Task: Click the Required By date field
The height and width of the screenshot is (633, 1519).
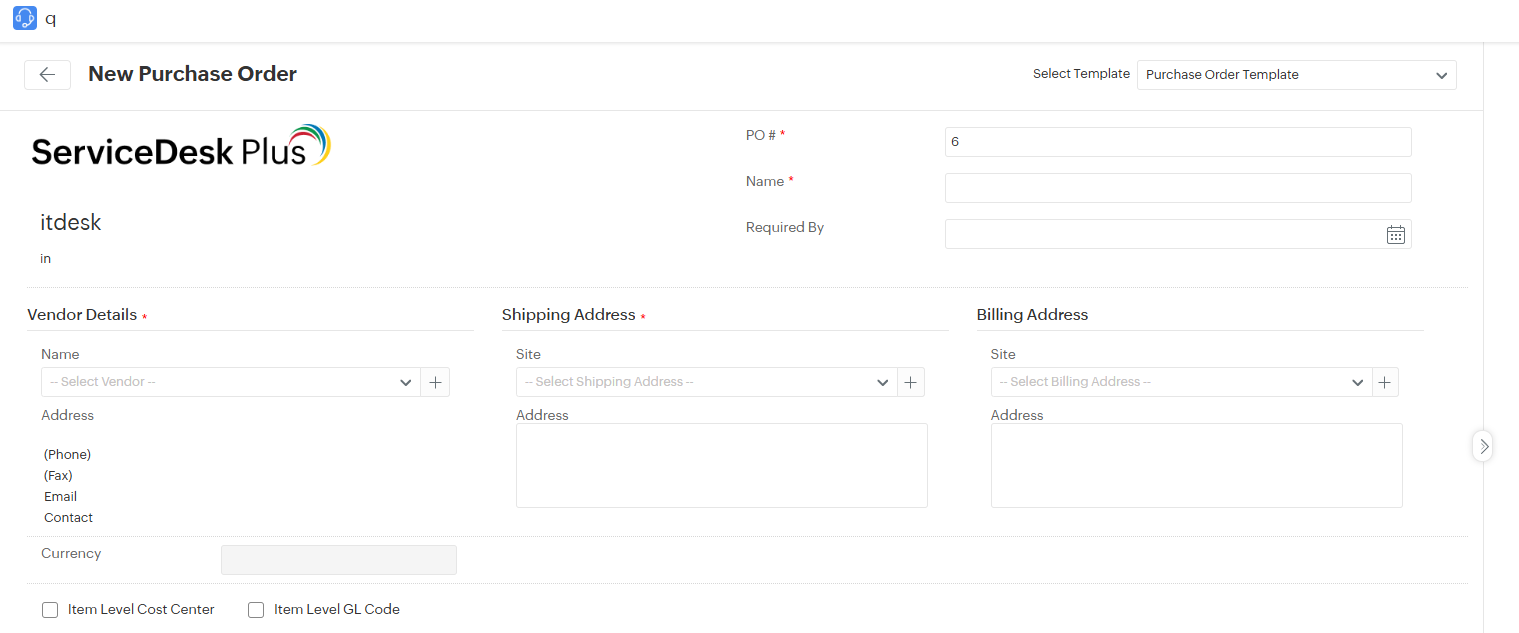Action: (1160, 235)
